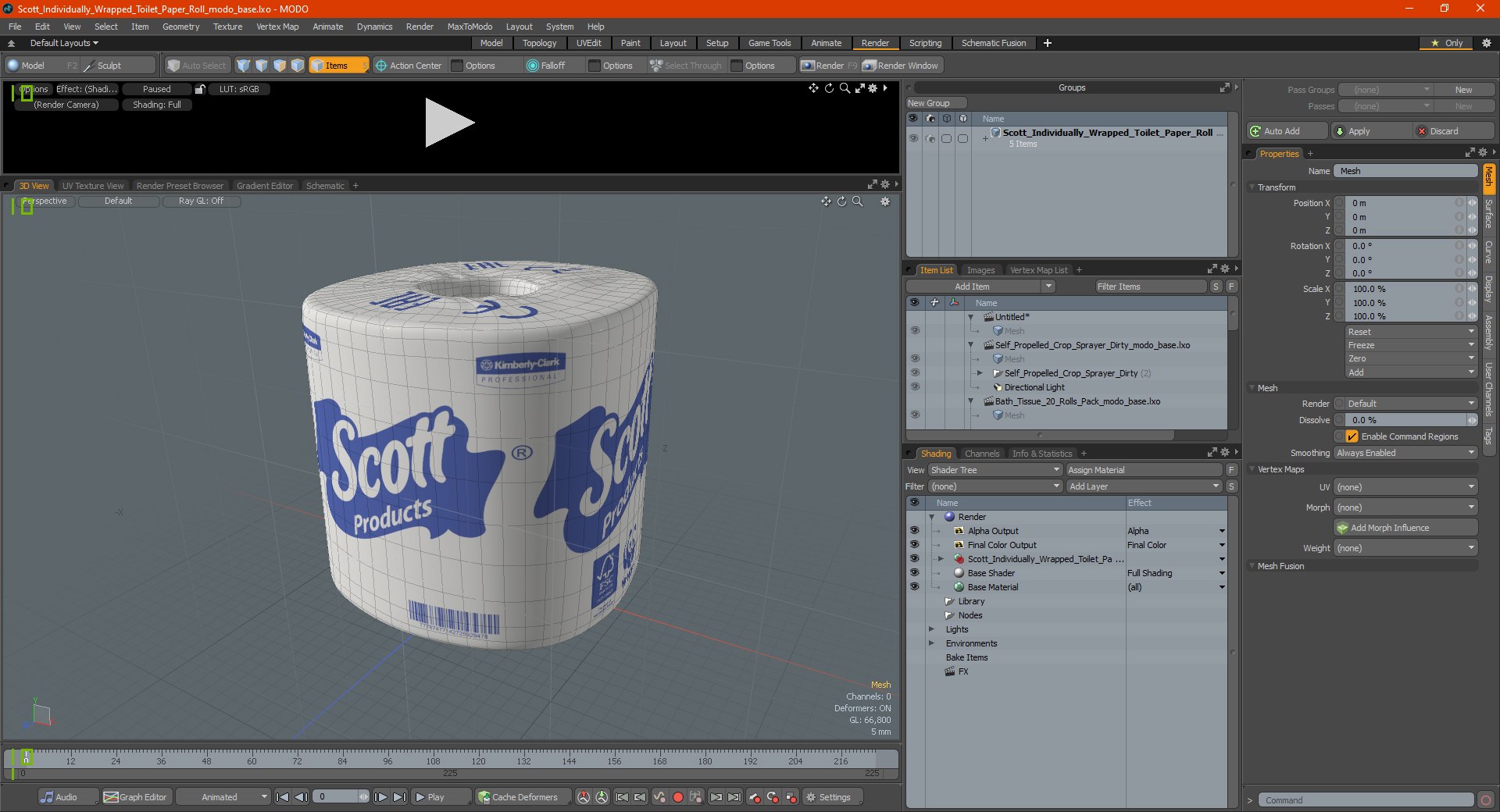
Task: Expand Self_Propelled_Crop_Sprayer_Dirty group item
Action: 980,373
